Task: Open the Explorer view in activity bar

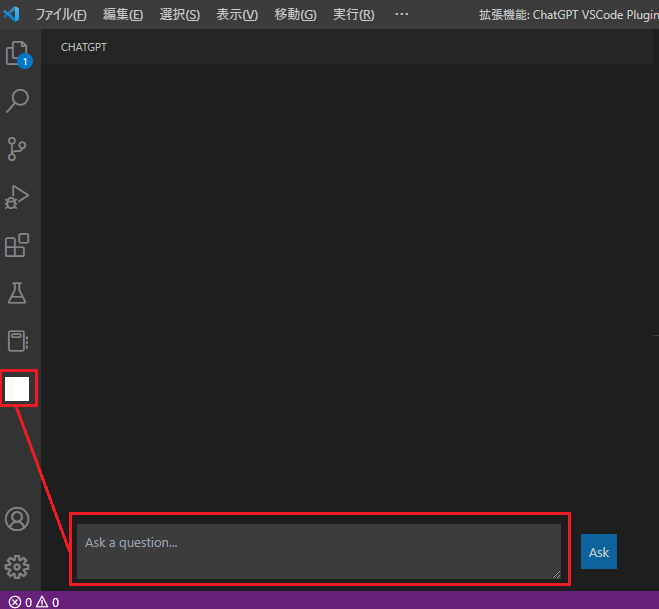Action: [18, 54]
